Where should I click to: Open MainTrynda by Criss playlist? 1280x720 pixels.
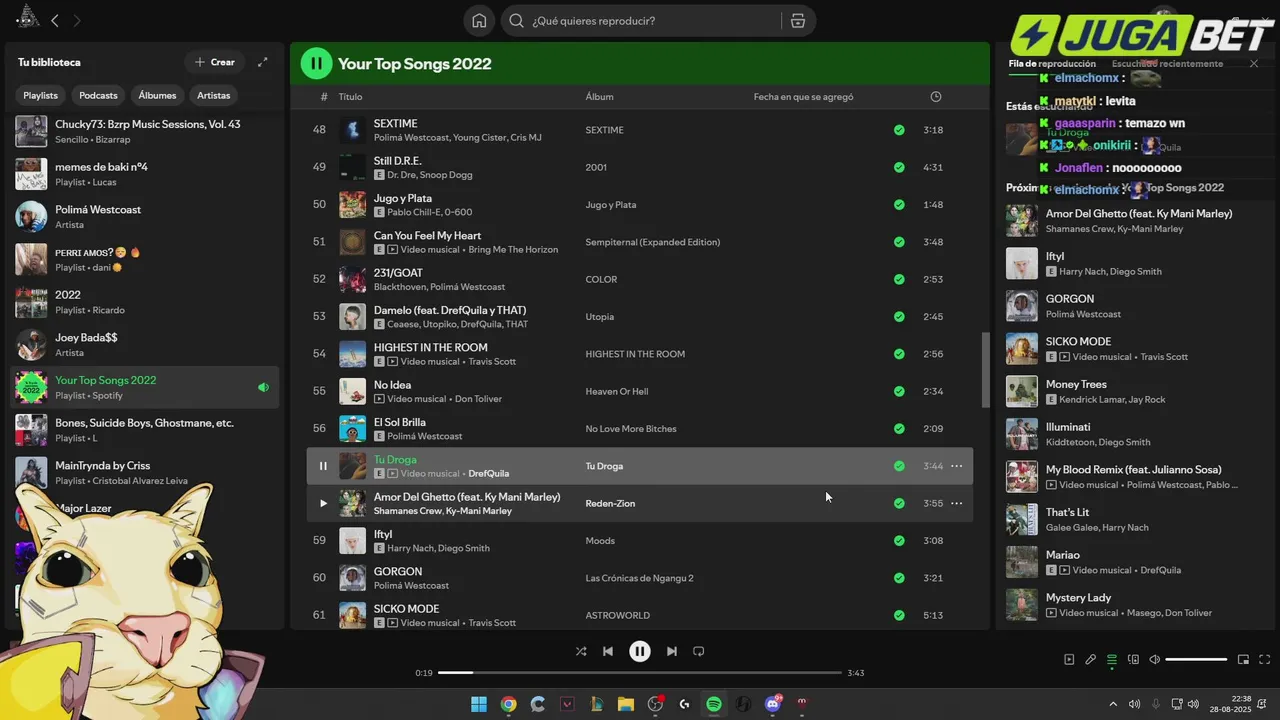point(144,473)
